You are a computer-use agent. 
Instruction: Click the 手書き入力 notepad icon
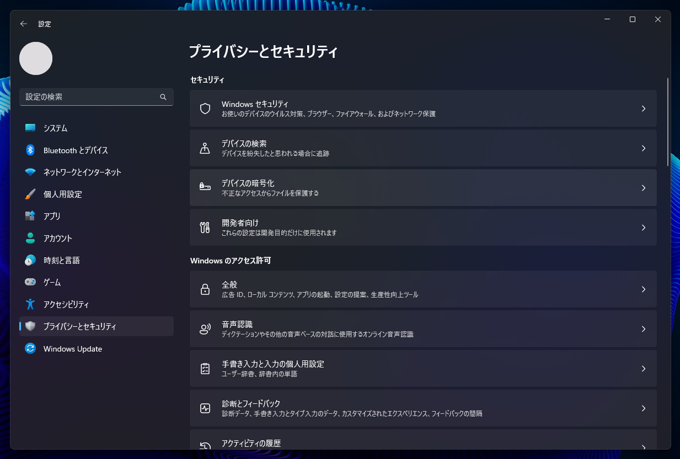(x=205, y=369)
